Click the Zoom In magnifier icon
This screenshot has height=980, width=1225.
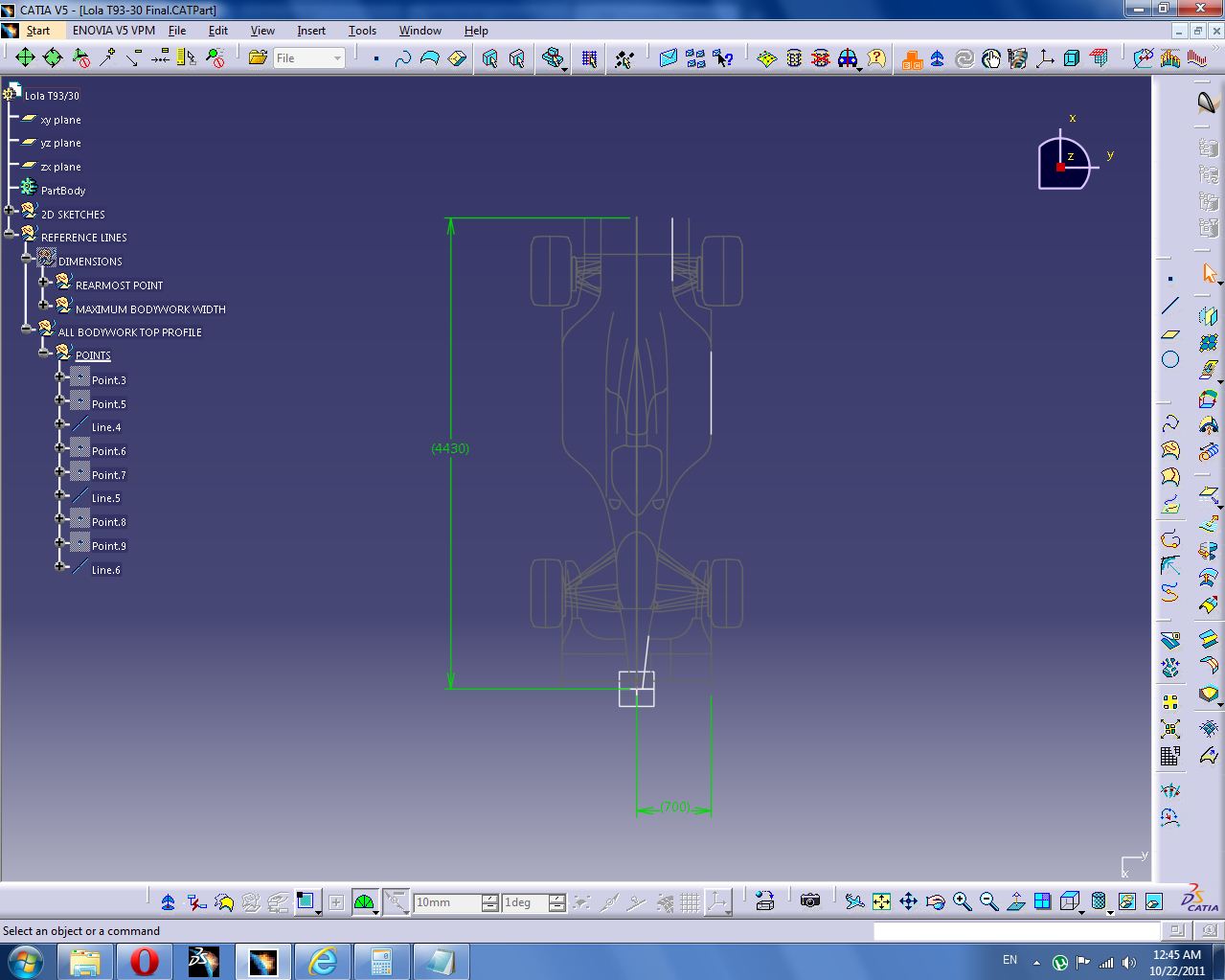[x=963, y=900]
